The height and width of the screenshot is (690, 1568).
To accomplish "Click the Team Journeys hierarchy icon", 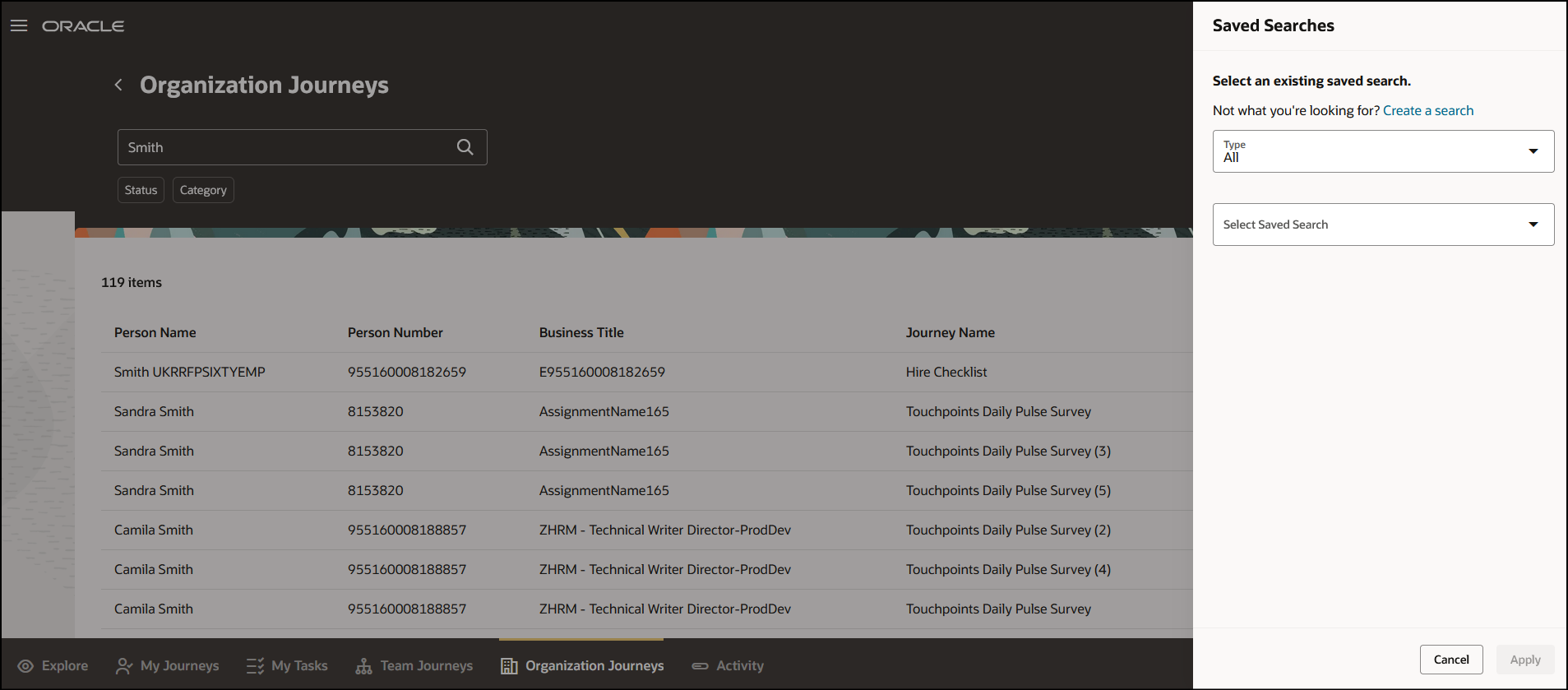I will [x=363, y=666].
